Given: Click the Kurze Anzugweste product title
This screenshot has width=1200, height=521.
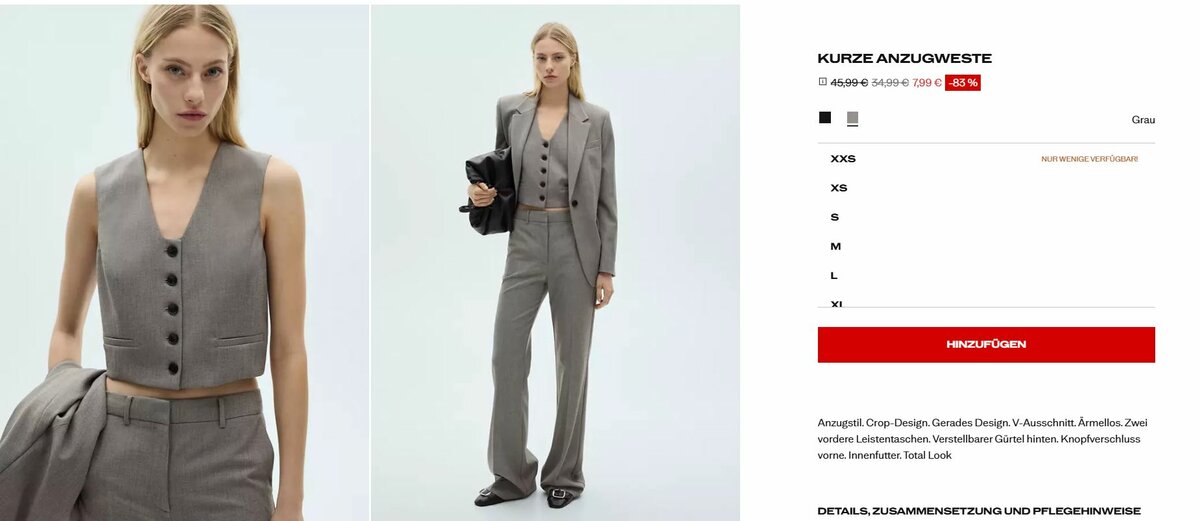Looking at the screenshot, I should click(905, 58).
